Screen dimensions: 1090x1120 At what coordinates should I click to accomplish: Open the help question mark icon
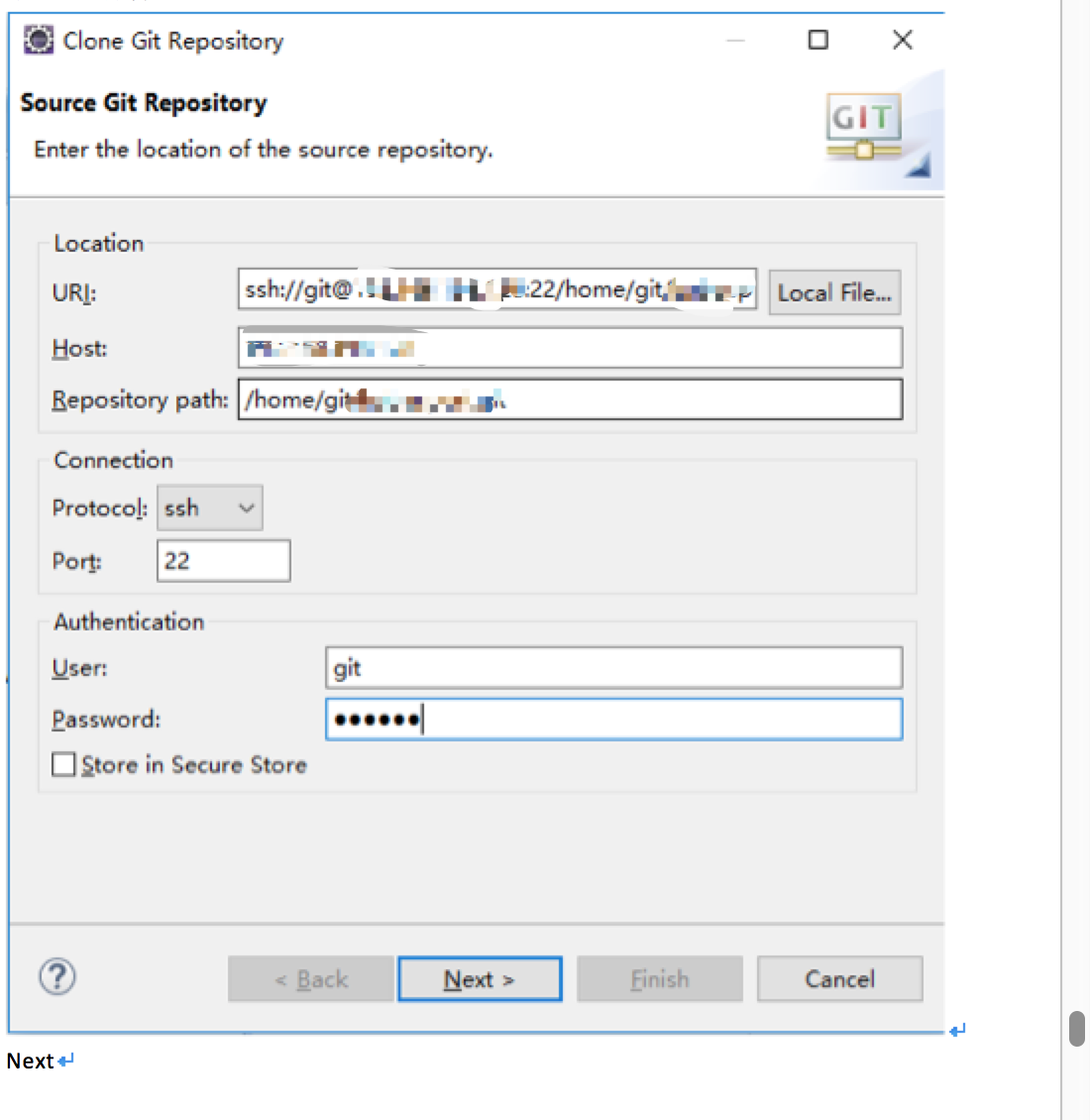57,976
